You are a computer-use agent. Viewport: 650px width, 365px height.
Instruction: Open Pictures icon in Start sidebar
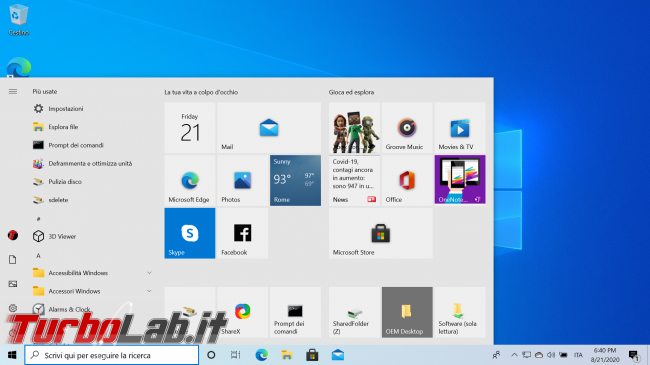tap(13, 284)
